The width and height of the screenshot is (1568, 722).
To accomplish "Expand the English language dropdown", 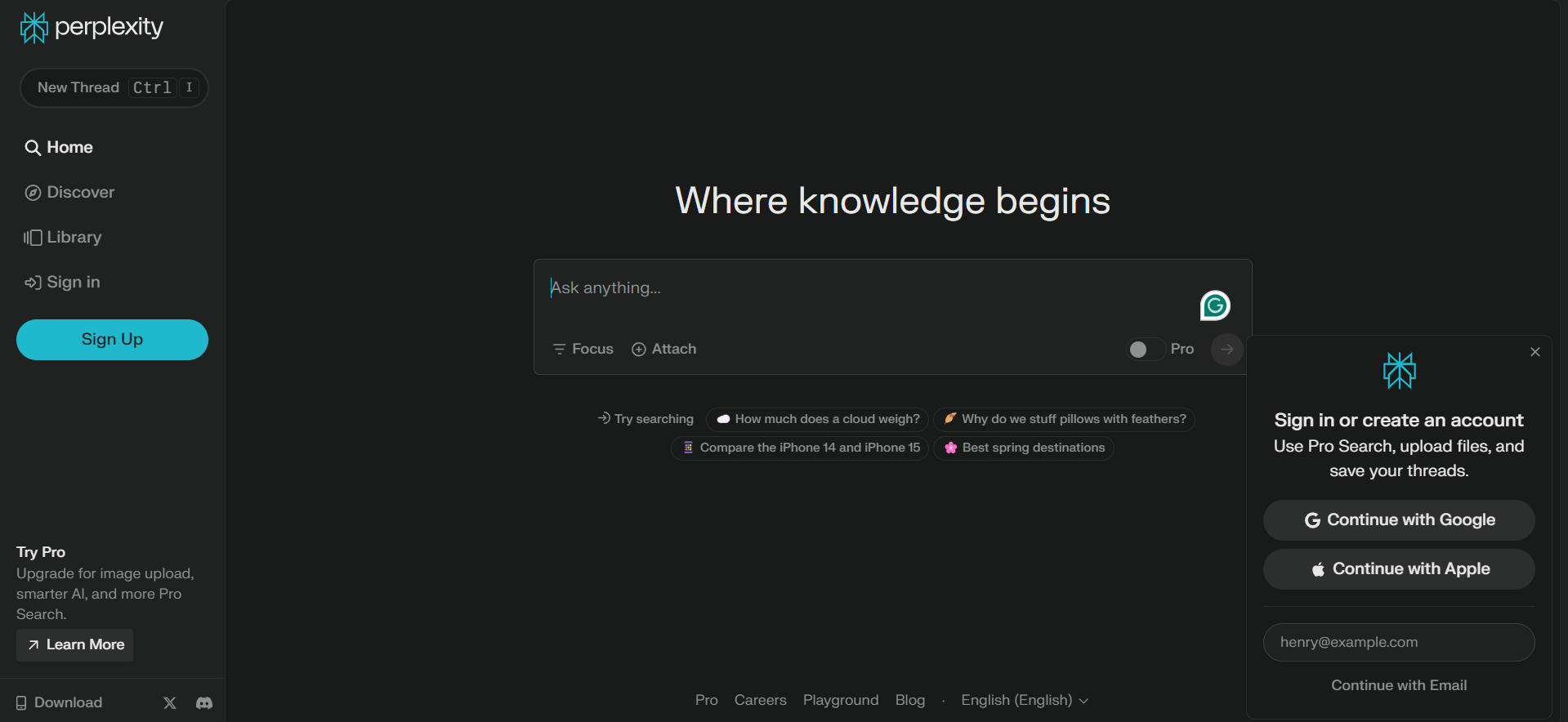I will tap(1025, 700).
